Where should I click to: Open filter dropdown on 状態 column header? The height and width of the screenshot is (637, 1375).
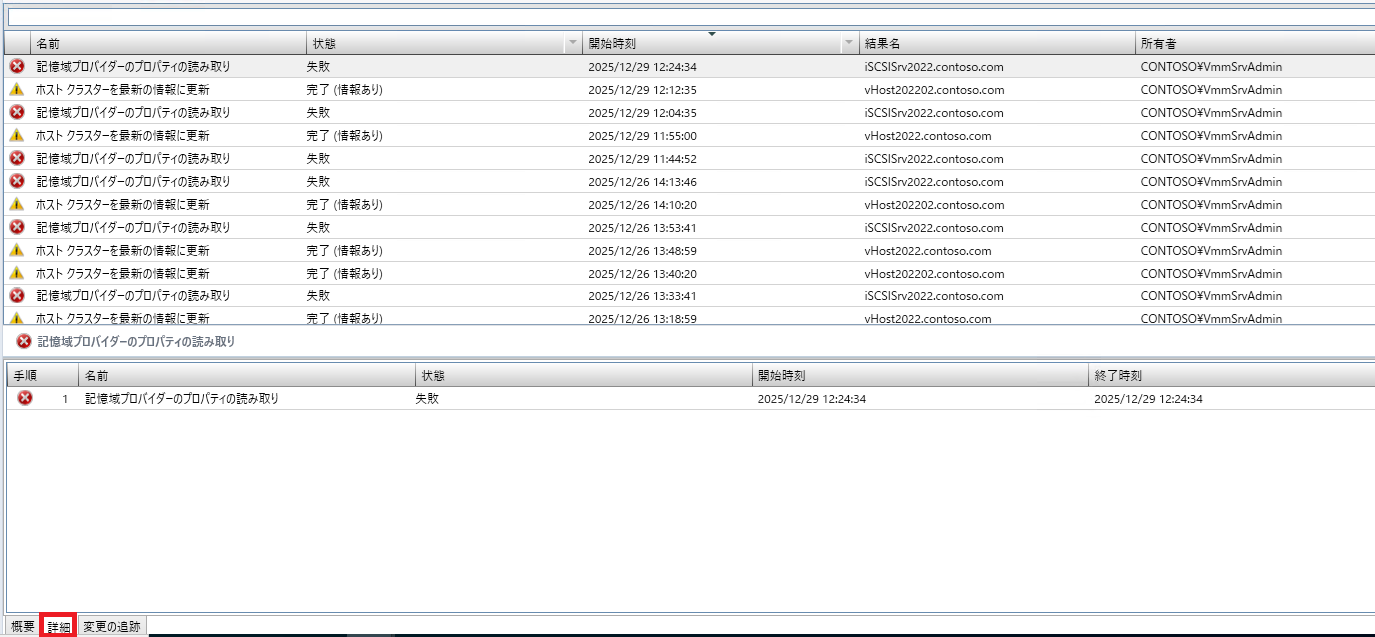pyautogui.click(x=573, y=44)
